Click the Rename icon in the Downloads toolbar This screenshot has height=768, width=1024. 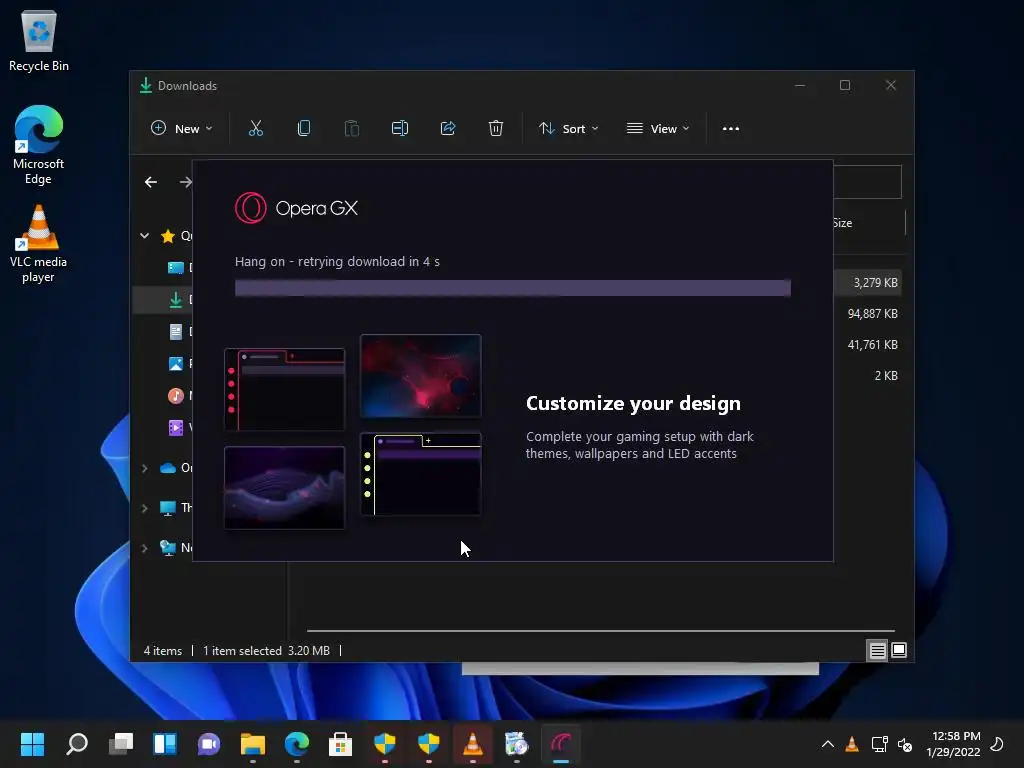400,129
